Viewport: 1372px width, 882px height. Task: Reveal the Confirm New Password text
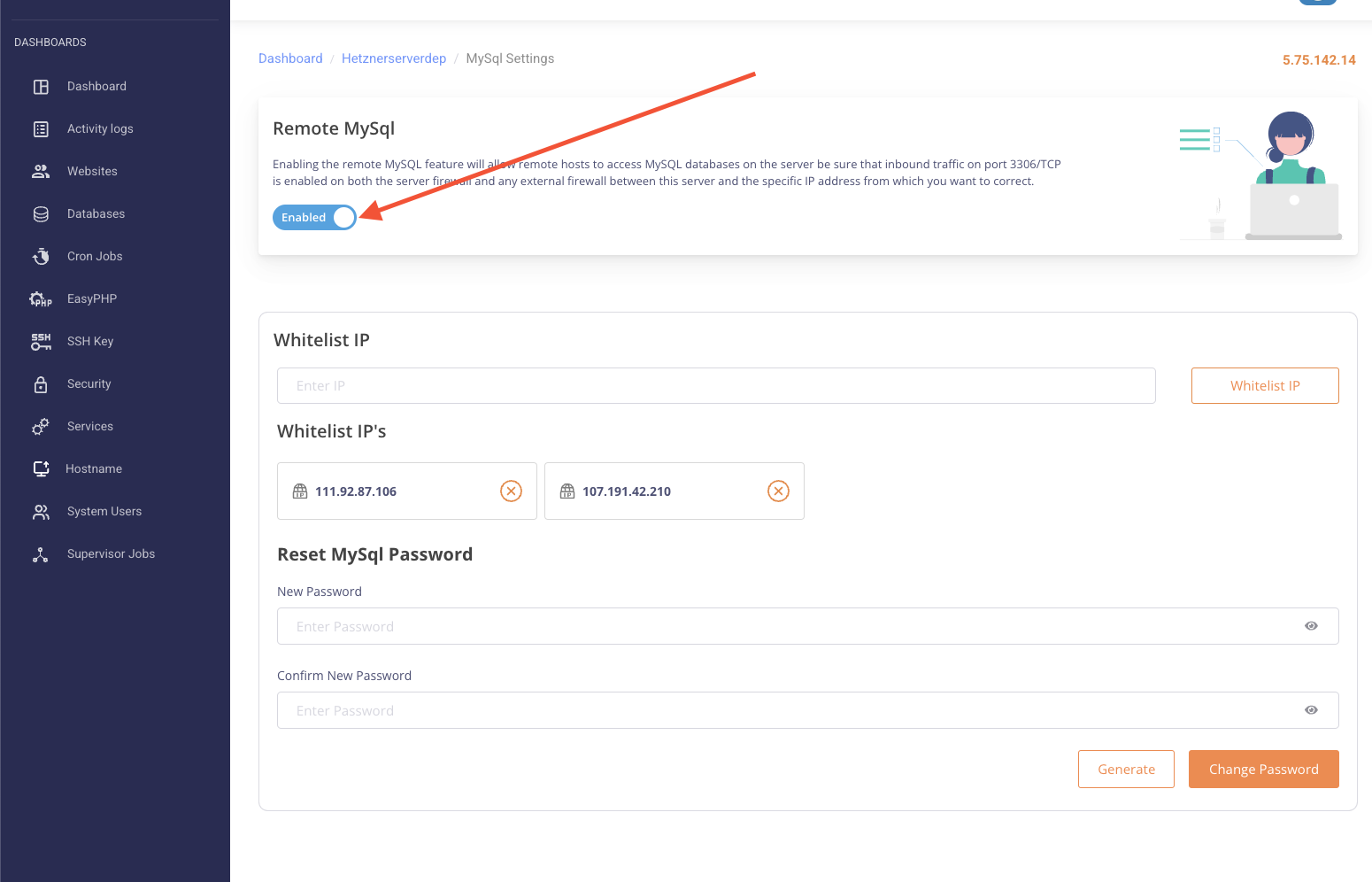[1311, 710]
